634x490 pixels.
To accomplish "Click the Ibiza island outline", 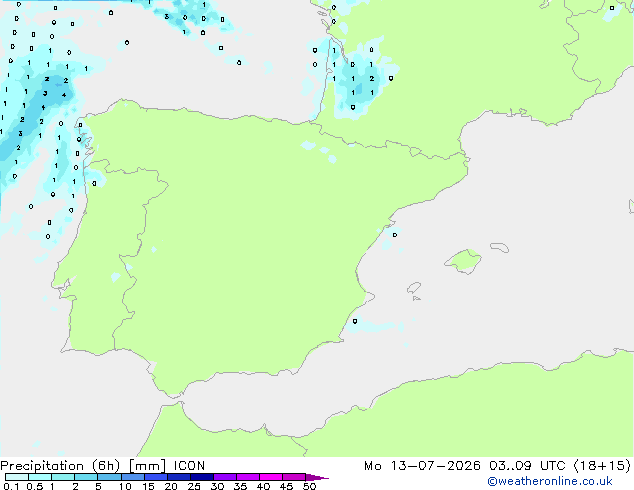I will click(414, 288).
